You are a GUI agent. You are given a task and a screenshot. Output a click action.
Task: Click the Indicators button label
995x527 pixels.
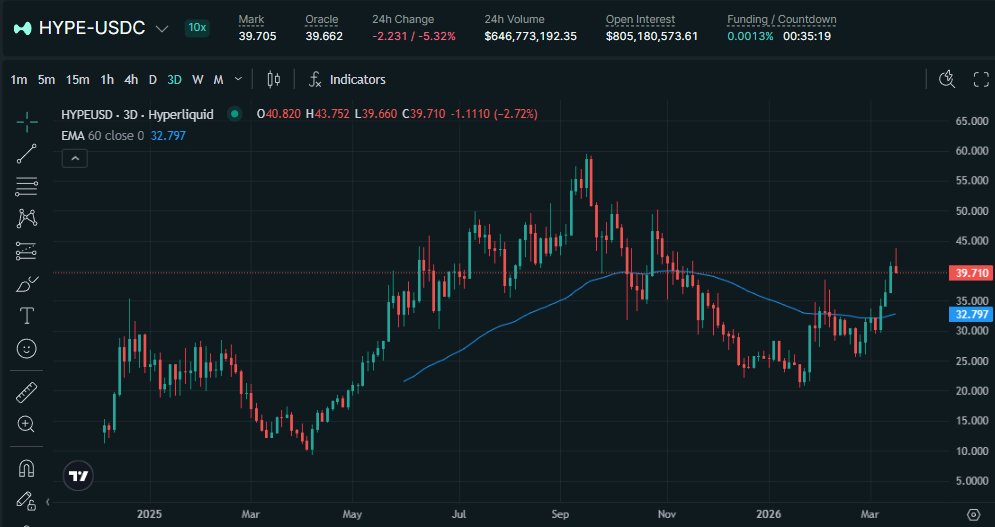358,79
